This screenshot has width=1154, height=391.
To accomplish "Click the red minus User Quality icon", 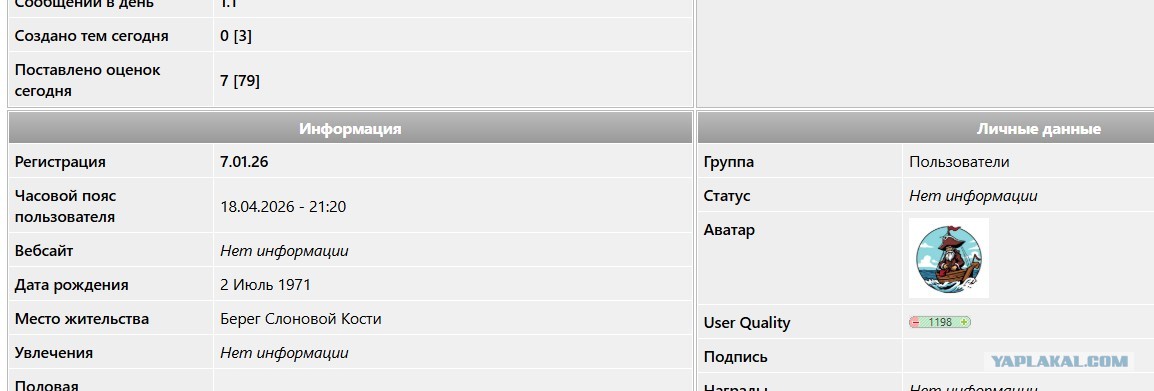I will click(916, 322).
